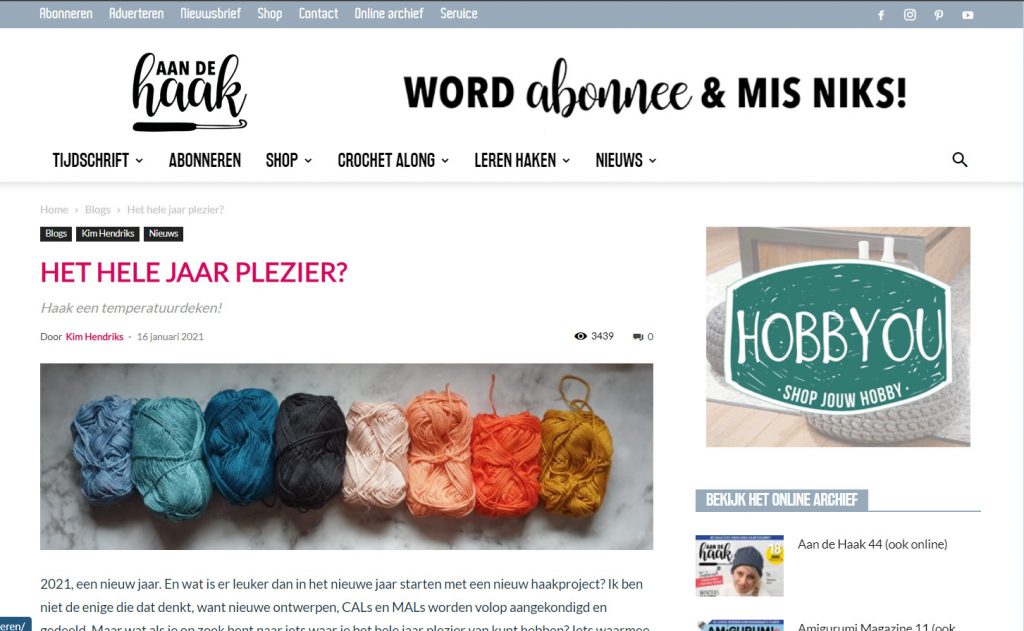Open Abonneren in main navigation
The height and width of the screenshot is (631, 1024).
(x=205, y=160)
